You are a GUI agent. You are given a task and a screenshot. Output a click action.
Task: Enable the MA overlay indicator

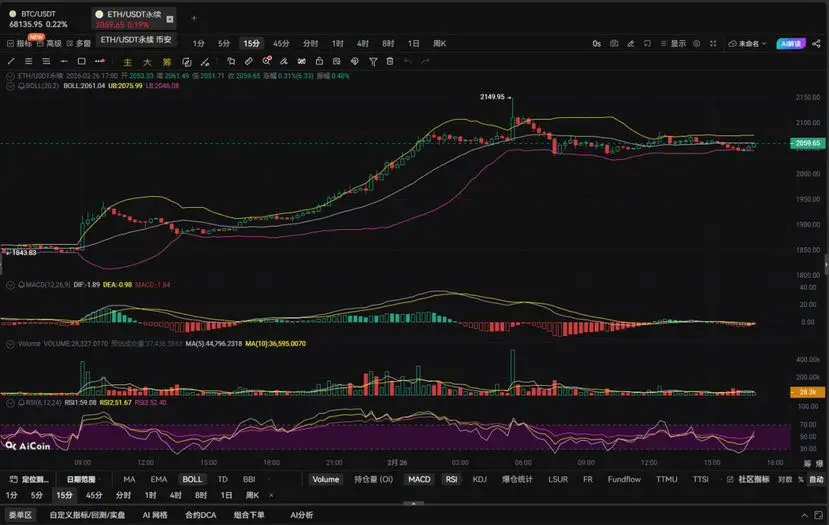(129, 480)
